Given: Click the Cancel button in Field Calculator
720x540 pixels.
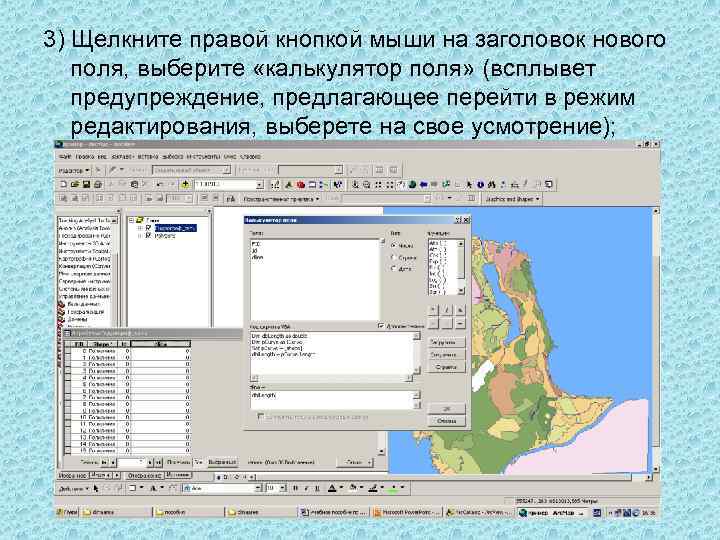Looking at the screenshot, I should (446, 421).
